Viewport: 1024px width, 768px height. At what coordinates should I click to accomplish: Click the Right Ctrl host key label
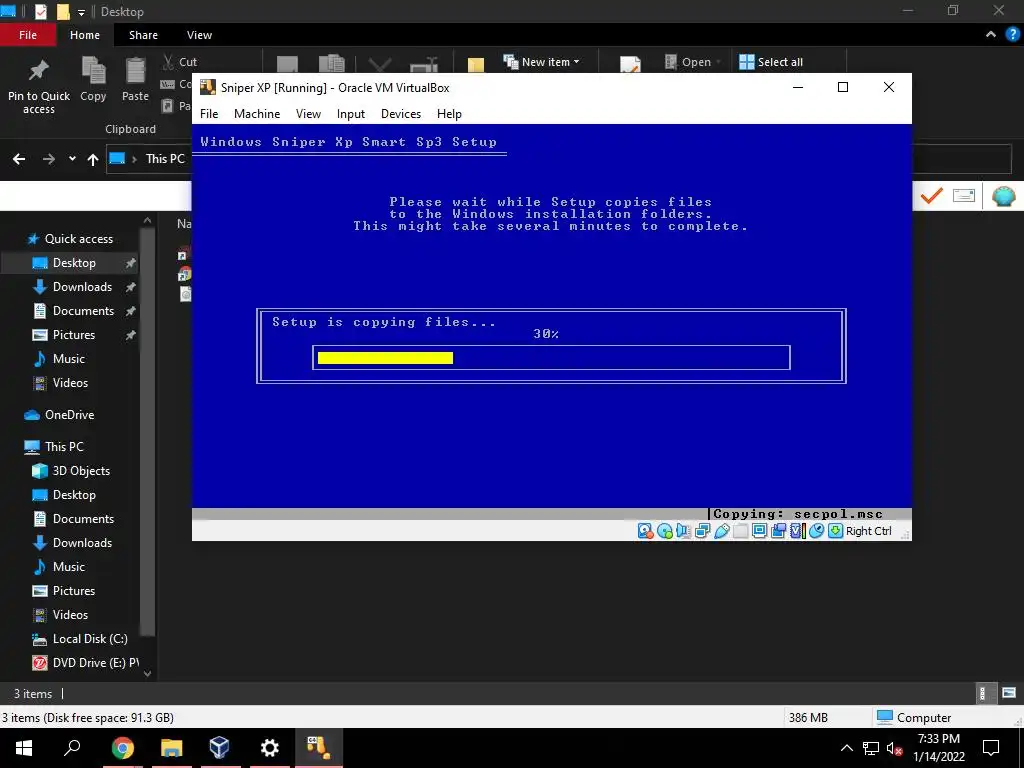click(869, 531)
